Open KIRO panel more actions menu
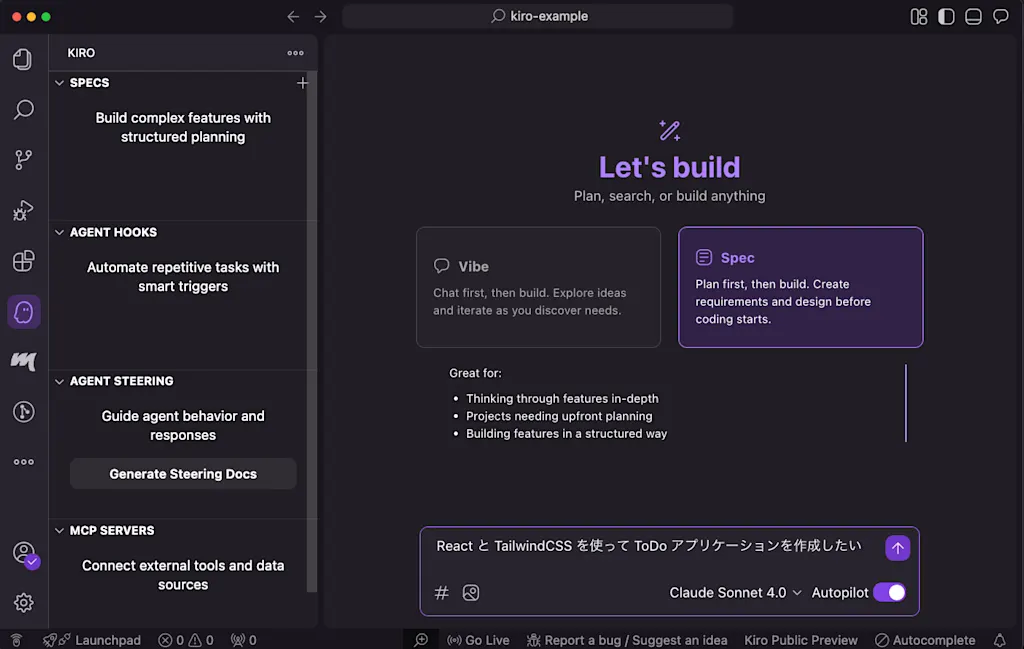This screenshot has width=1024, height=649. [x=295, y=53]
